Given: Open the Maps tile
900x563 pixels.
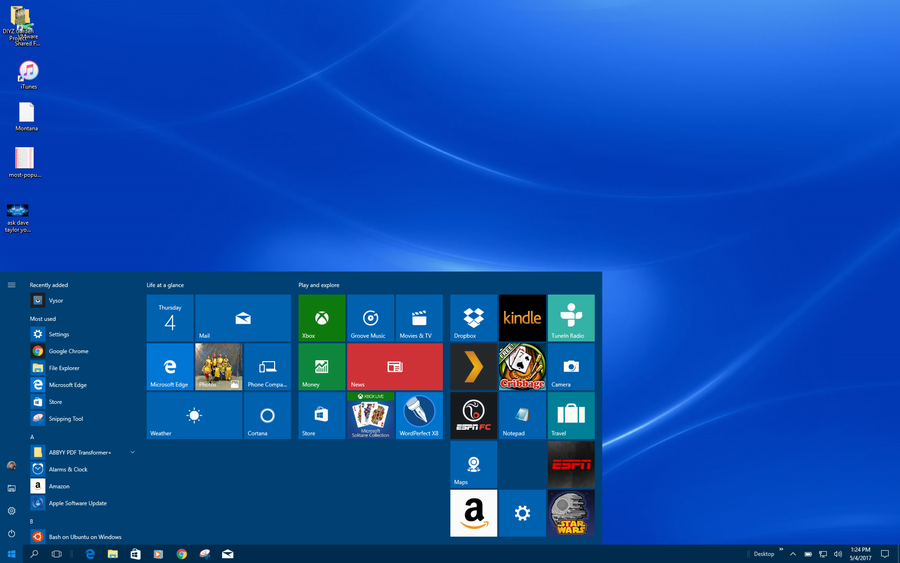Looking at the screenshot, I should (x=474, y=464).
